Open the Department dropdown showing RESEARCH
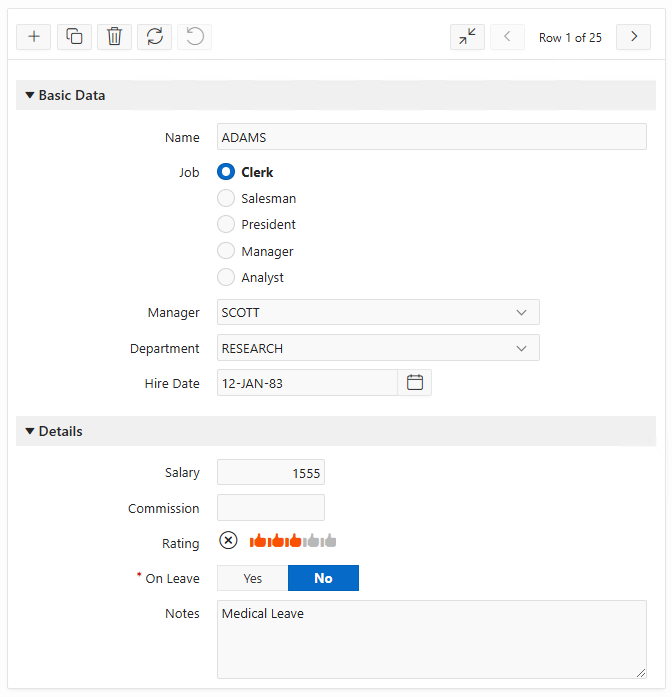Screen dimensions: 672x697 click(x=378, y=348)
